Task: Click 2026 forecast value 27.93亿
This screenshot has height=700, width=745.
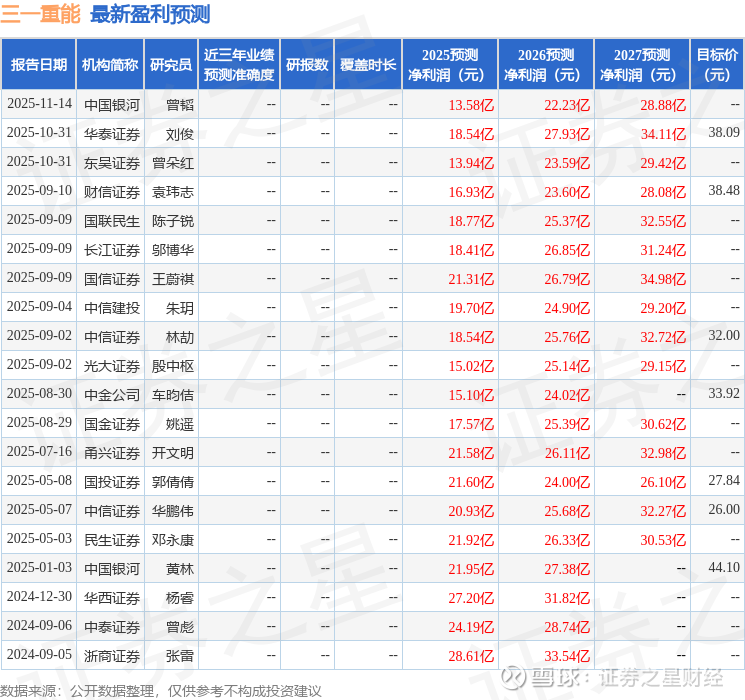Action: 567,134
